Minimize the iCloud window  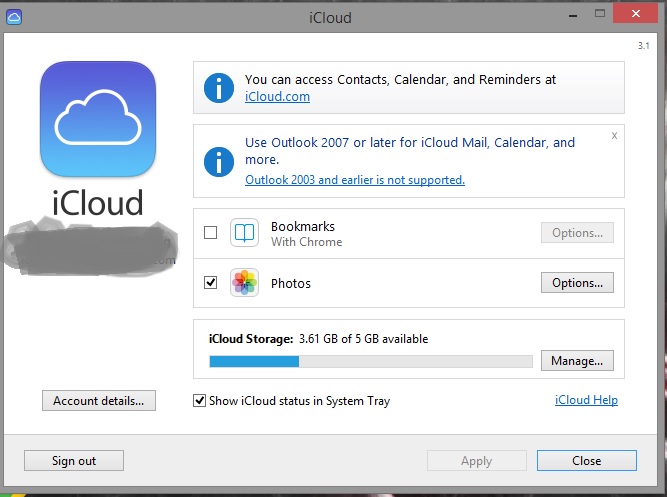pos(573,15)
